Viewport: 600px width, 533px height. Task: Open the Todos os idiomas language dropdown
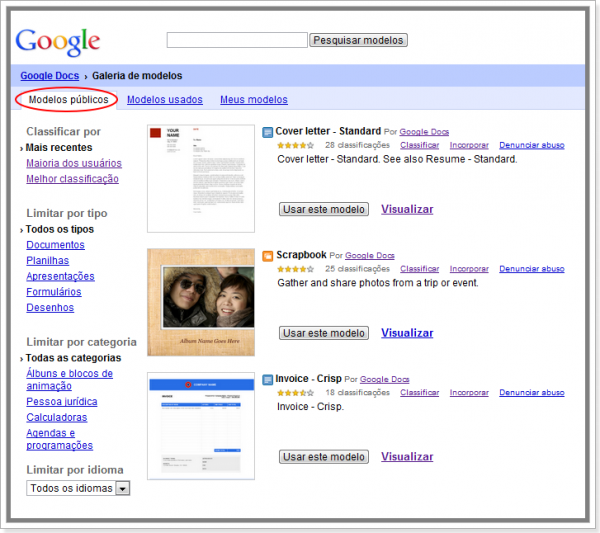point(78,488)
